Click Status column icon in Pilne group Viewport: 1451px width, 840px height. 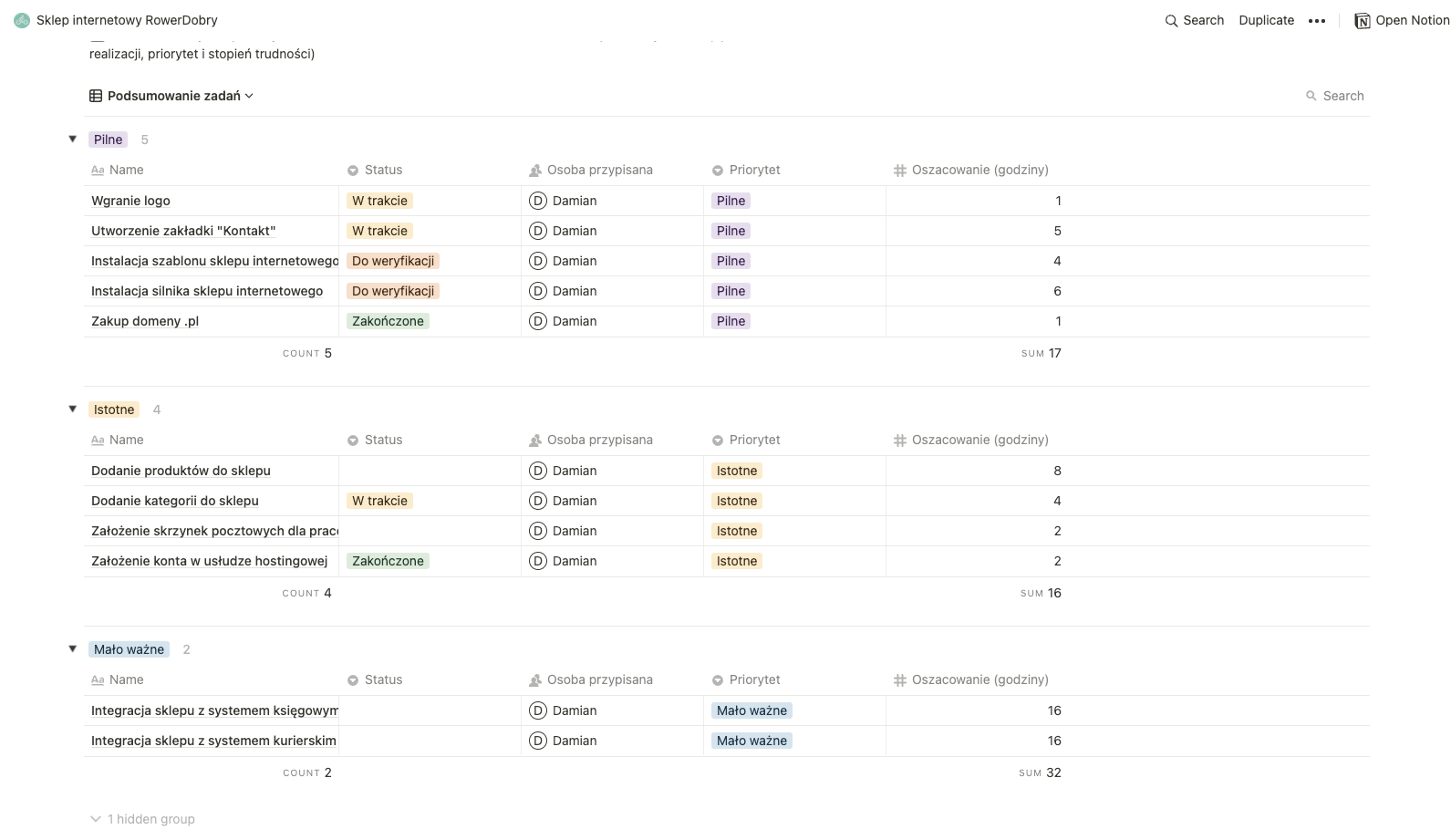click(x=353, y=171)
